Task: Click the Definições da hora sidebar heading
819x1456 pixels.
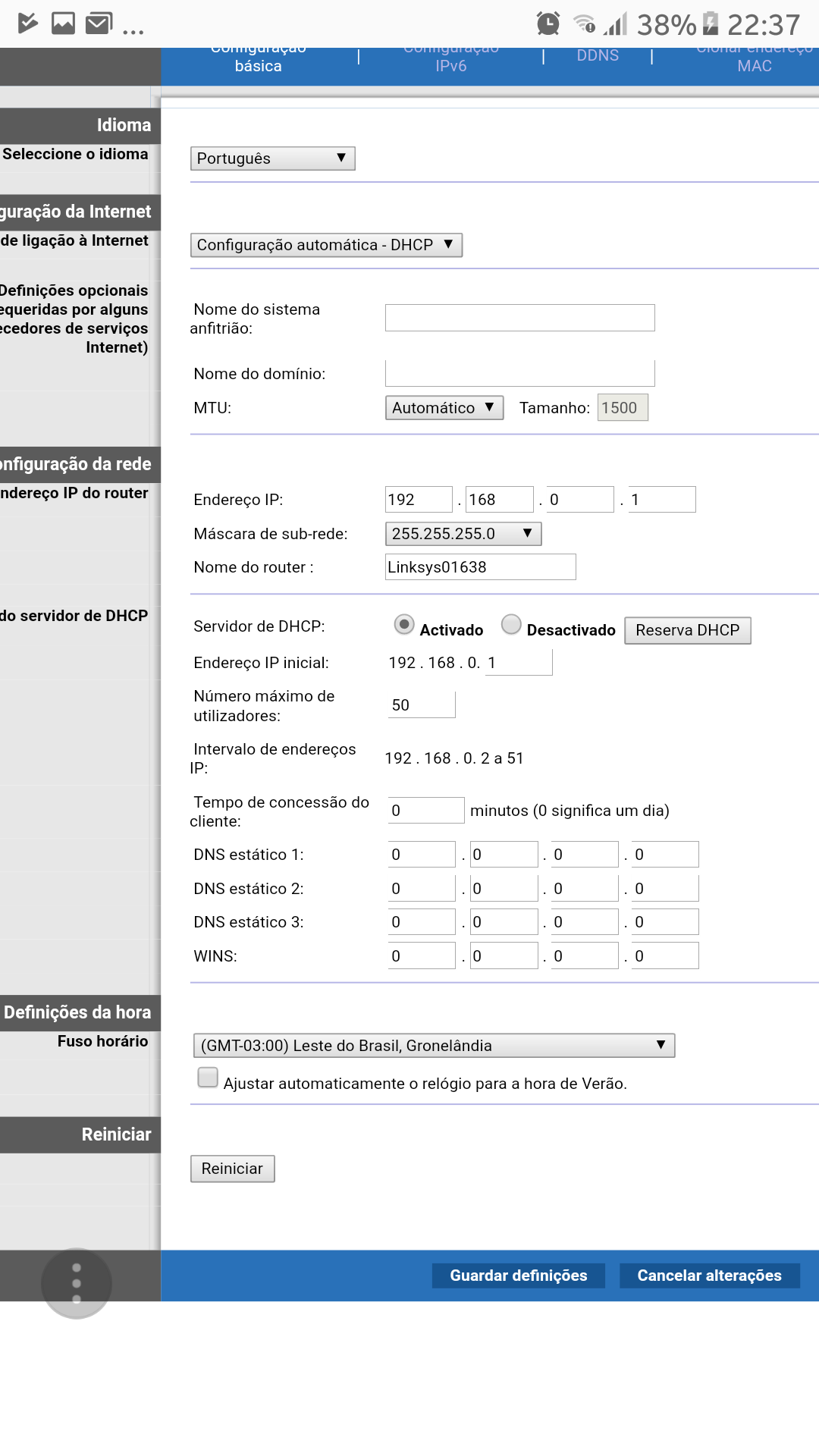Action: [77, 1012]
